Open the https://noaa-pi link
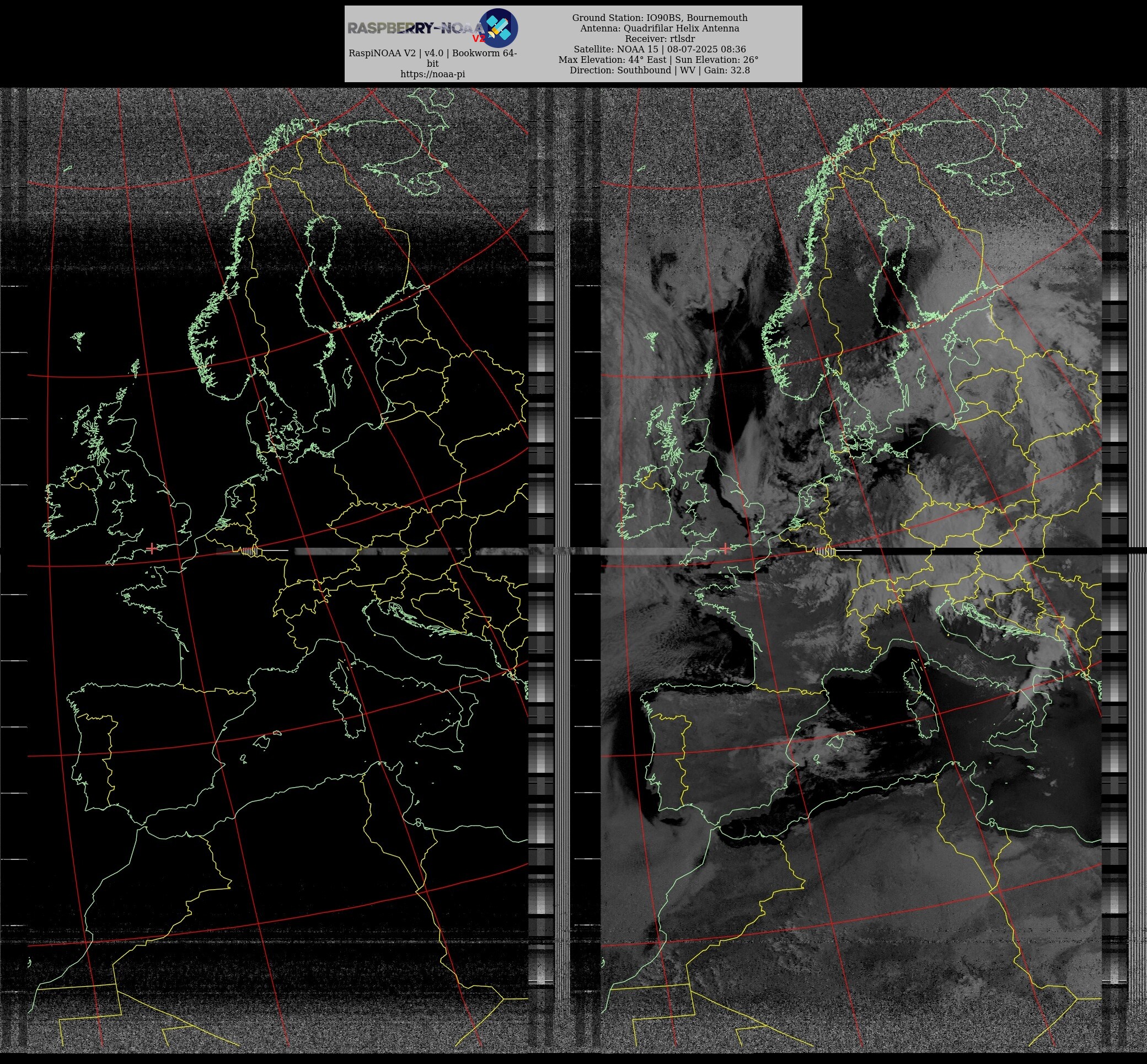This screenshot has width=1147, height=1064. click(433, 74)
